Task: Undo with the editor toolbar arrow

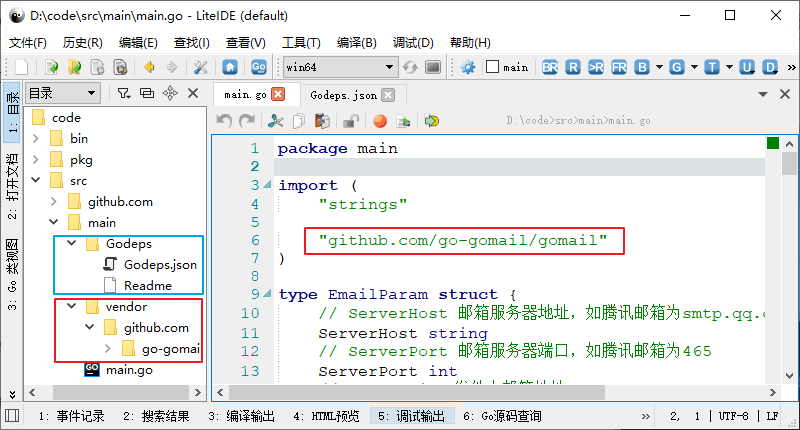Action: pos(224,121)
